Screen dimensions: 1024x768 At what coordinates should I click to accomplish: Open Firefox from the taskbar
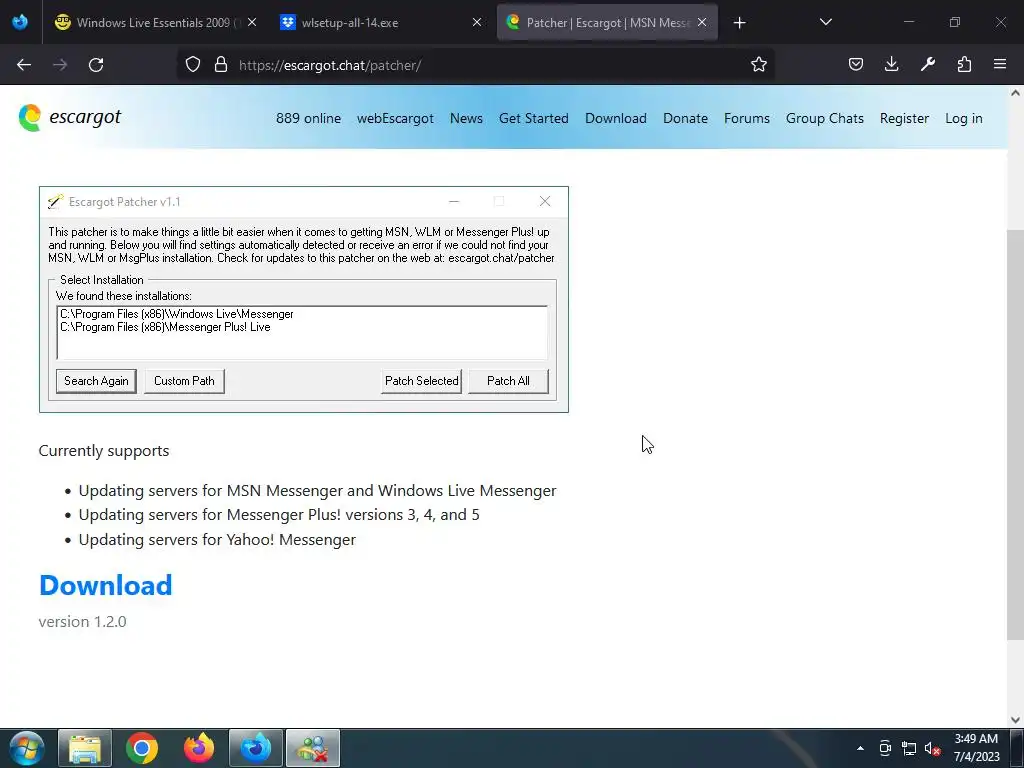pos(199,748)
